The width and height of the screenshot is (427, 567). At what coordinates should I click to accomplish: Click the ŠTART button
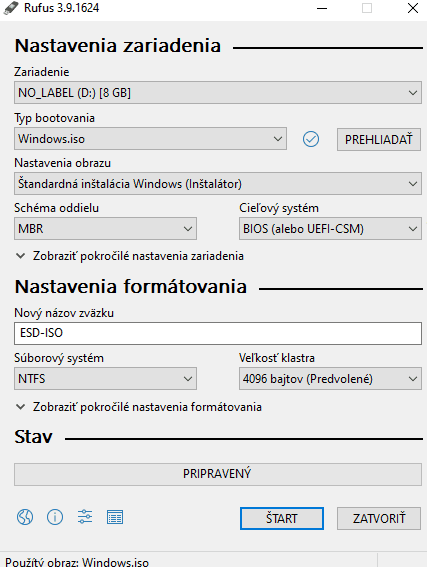[282, 519]
